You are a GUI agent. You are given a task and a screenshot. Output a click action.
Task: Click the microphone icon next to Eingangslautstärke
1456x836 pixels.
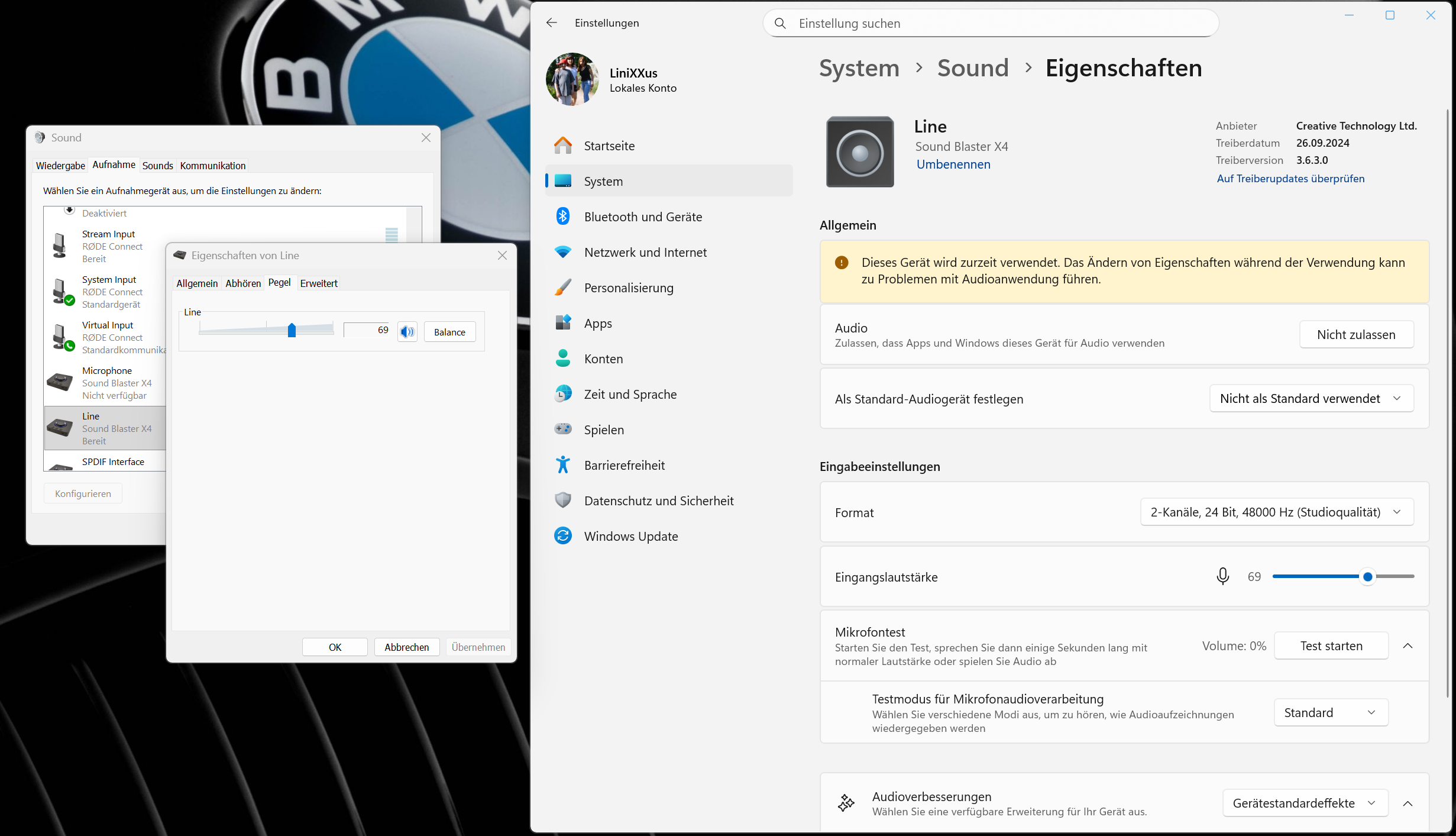click(1222, 576)
